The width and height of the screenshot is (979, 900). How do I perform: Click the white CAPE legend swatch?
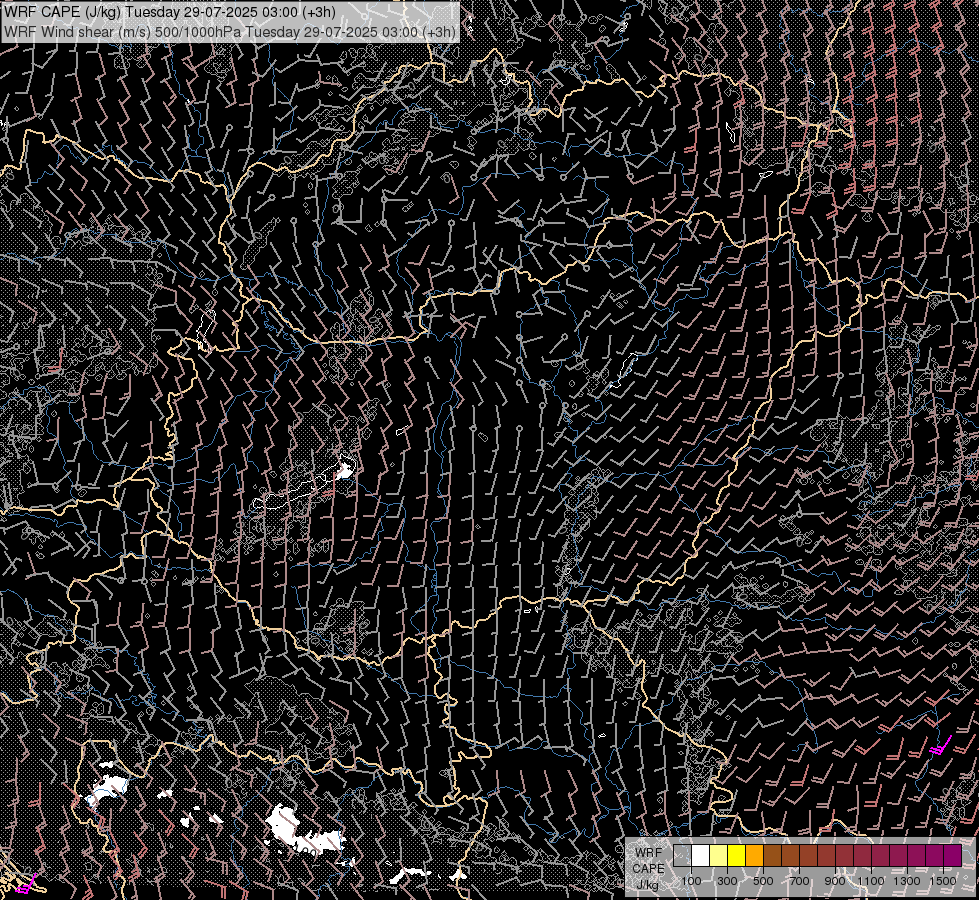(701, 856)
